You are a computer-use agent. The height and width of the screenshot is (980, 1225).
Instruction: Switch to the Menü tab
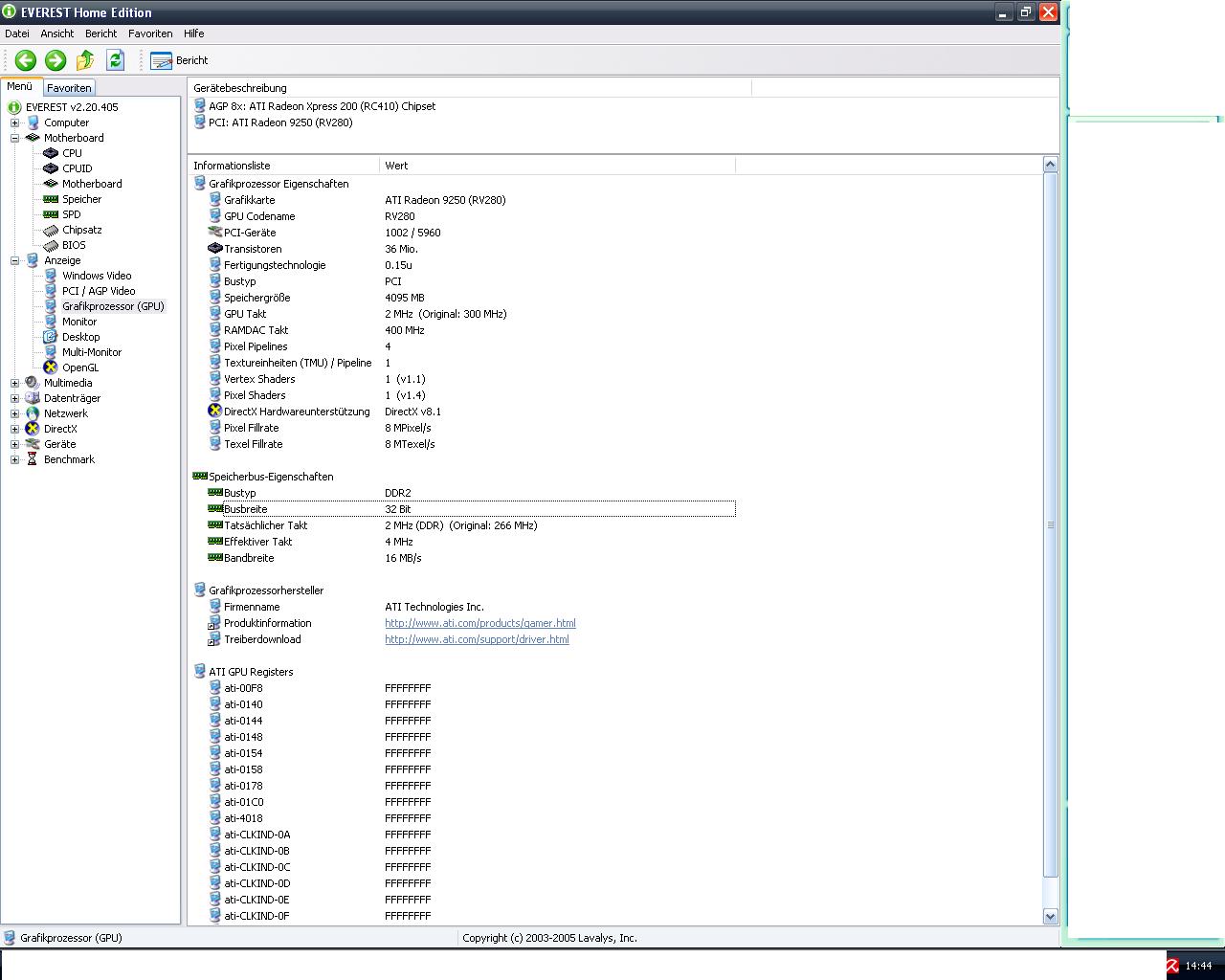(x=20, y=86)
